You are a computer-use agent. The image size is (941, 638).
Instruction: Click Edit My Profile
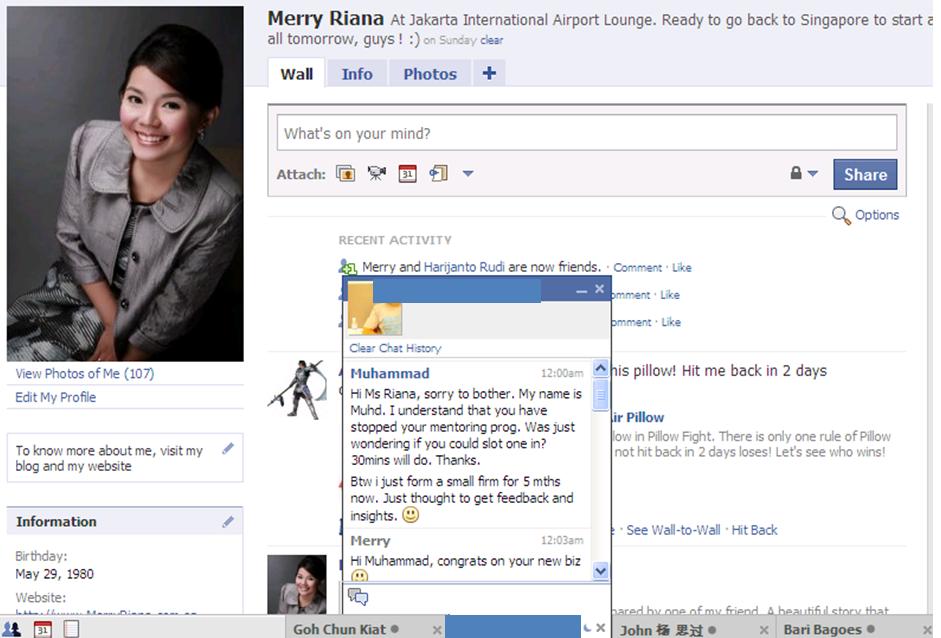point(55,397)
